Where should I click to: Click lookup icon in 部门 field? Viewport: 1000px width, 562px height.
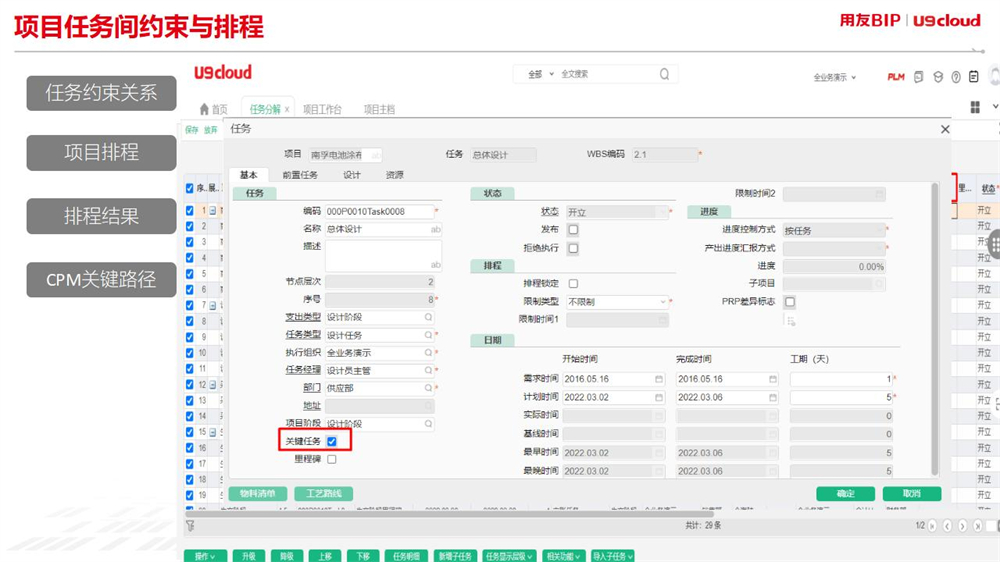429,388
